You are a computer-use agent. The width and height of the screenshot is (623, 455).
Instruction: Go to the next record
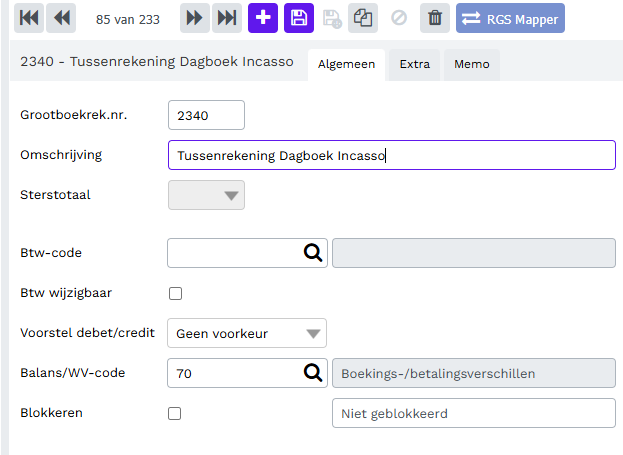pos(194,18)
